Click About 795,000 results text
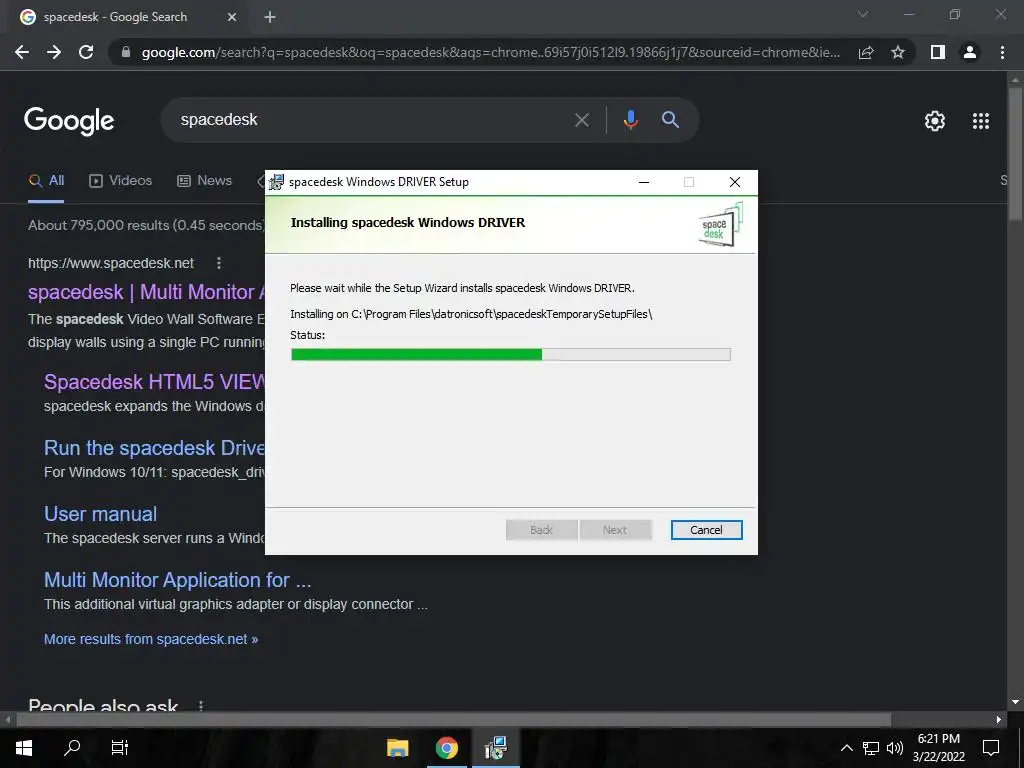 [146, 225]
